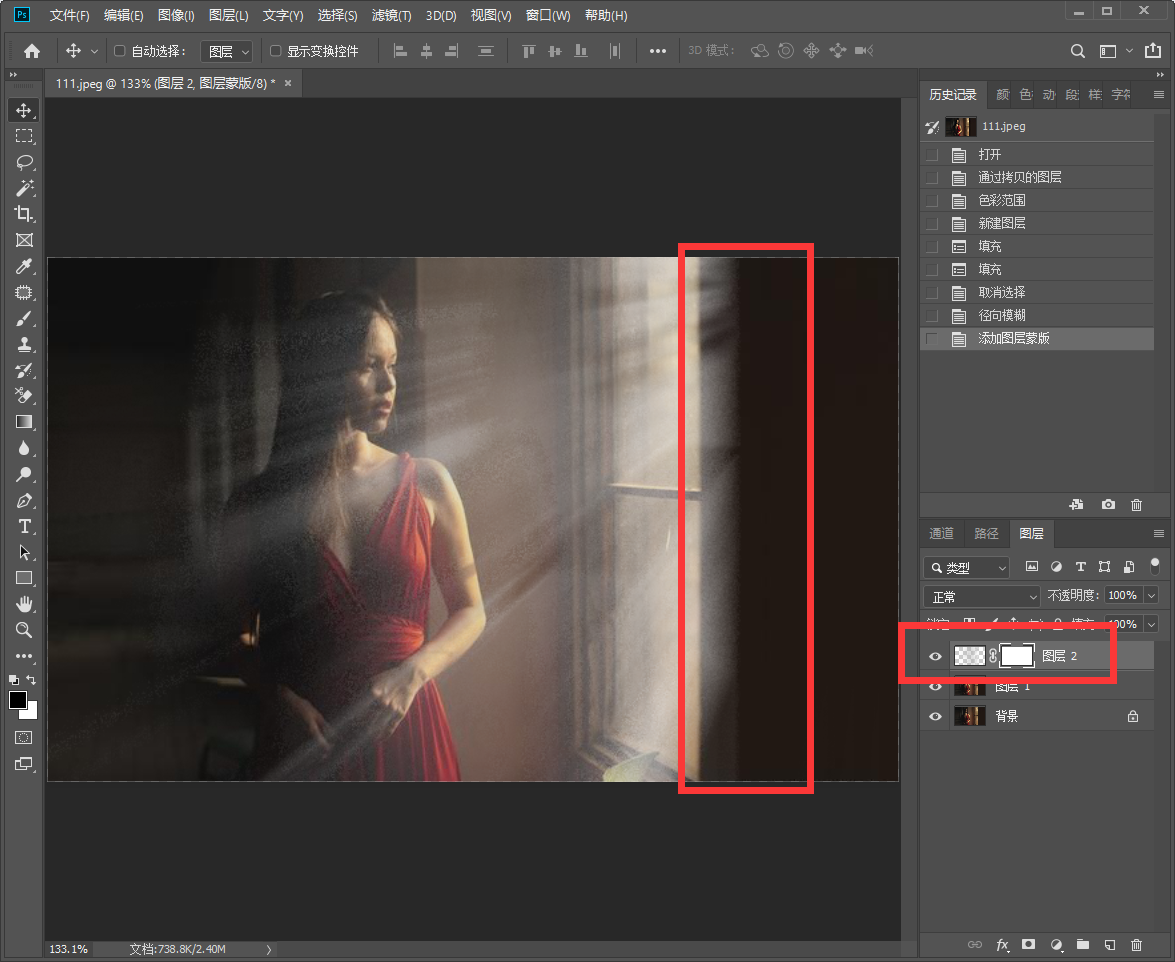
Task: Select the Rectangular Marquee tool
Action: pos(24,136)
